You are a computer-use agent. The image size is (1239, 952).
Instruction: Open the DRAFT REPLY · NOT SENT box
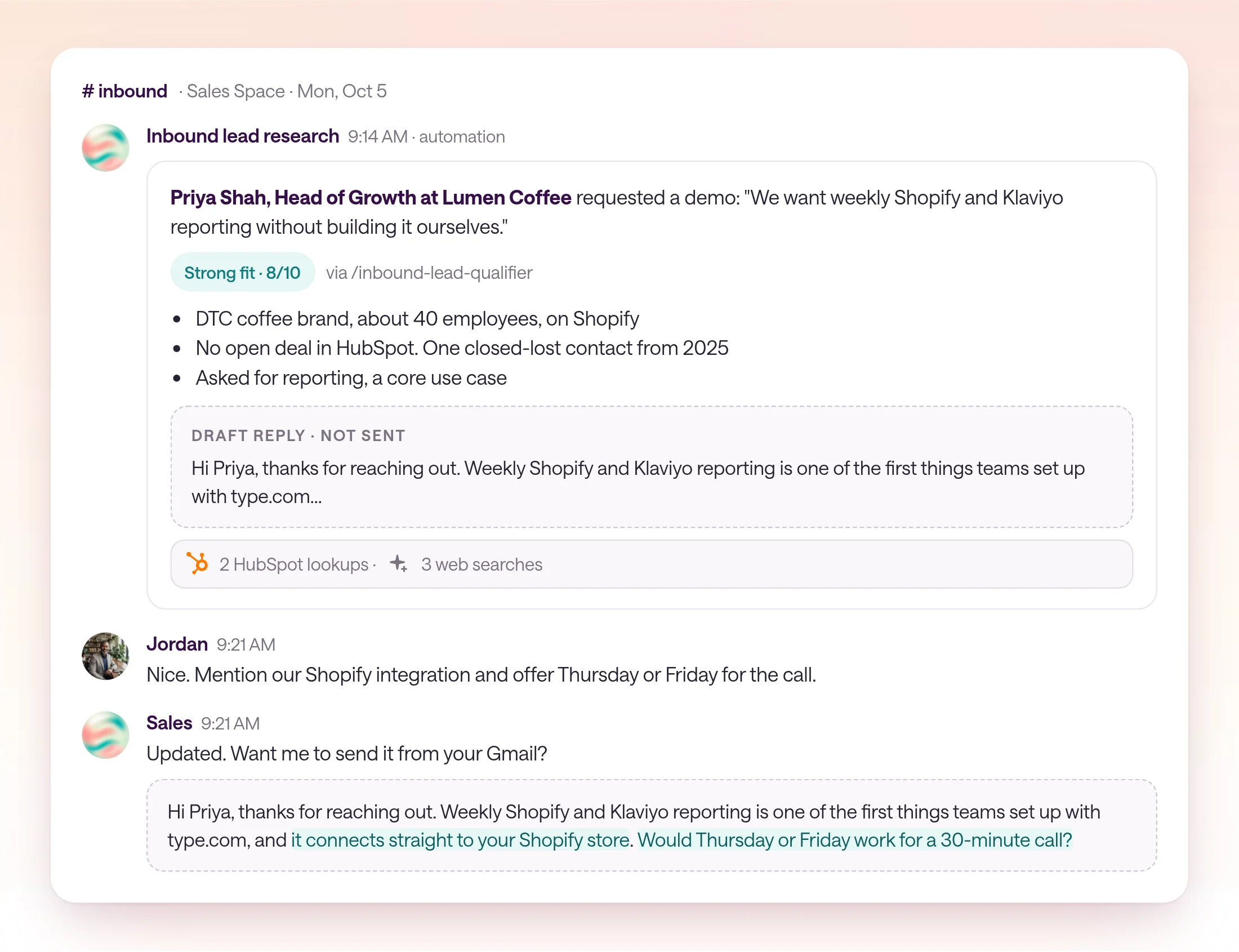click(652, 467)
